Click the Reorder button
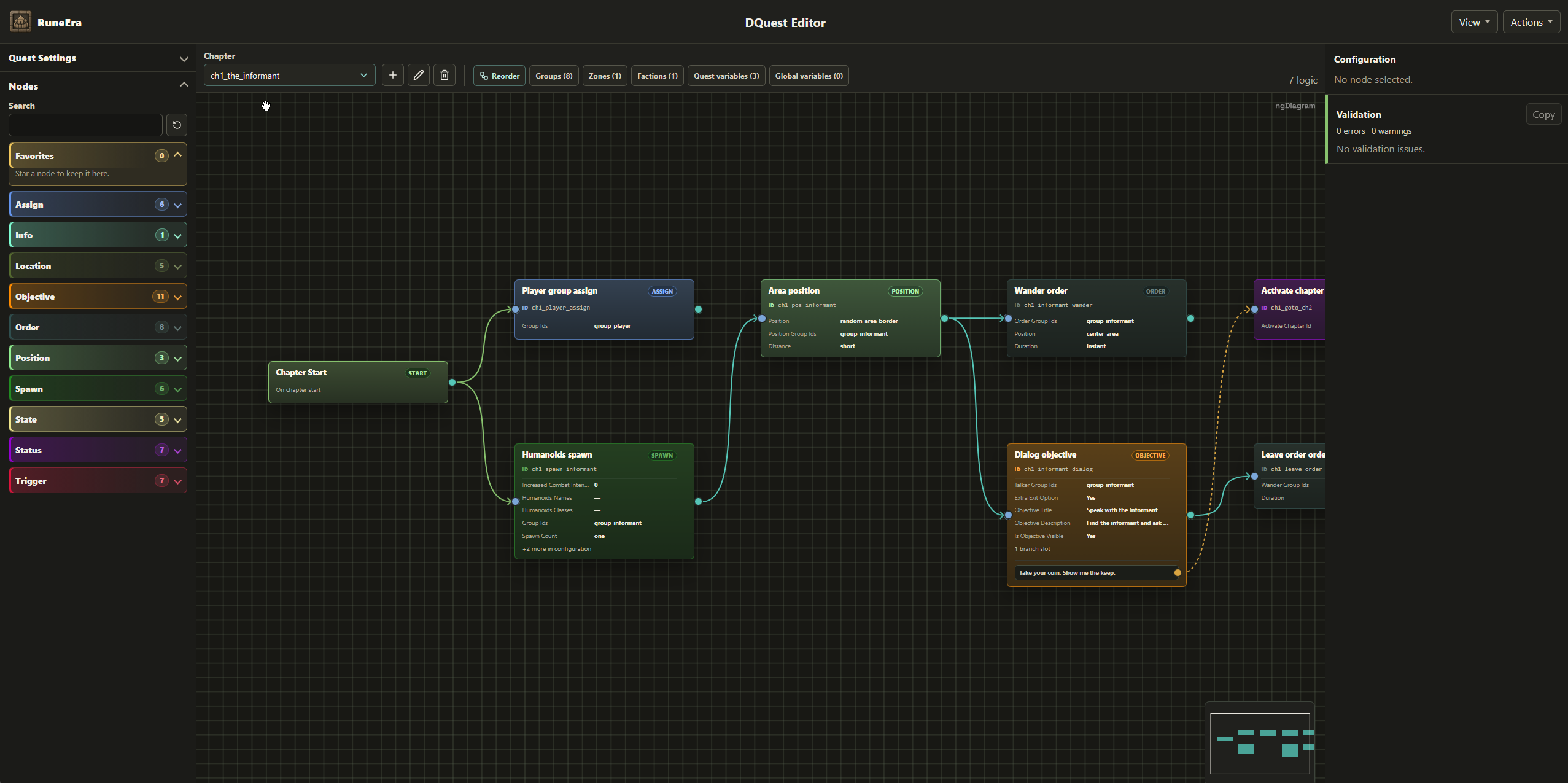Viewport: 1568px width, 783px height. click(499, 76)
